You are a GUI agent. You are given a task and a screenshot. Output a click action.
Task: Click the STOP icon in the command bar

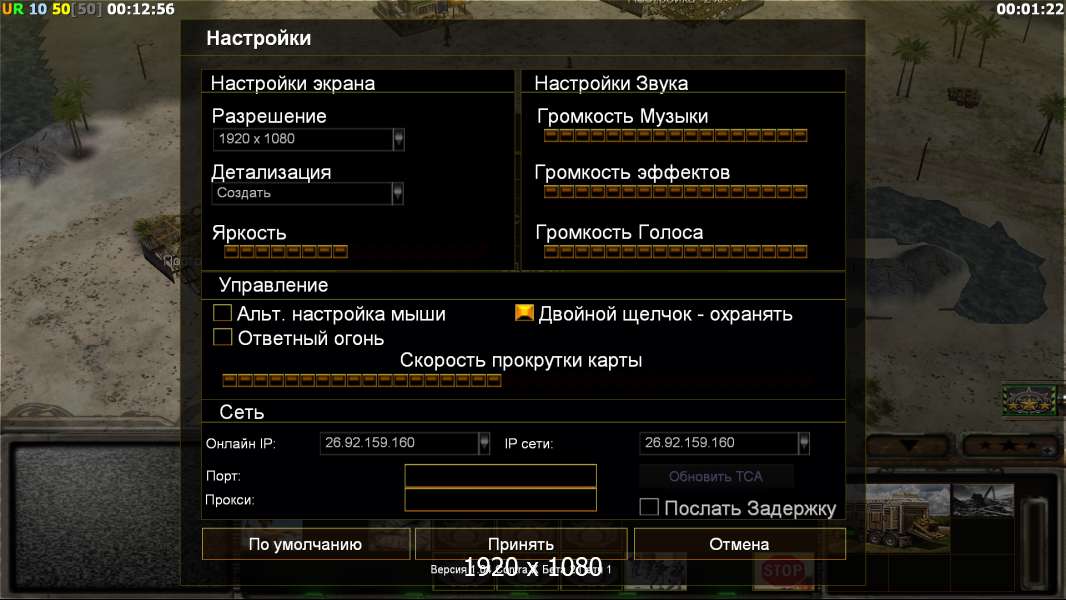click(783, 571)
